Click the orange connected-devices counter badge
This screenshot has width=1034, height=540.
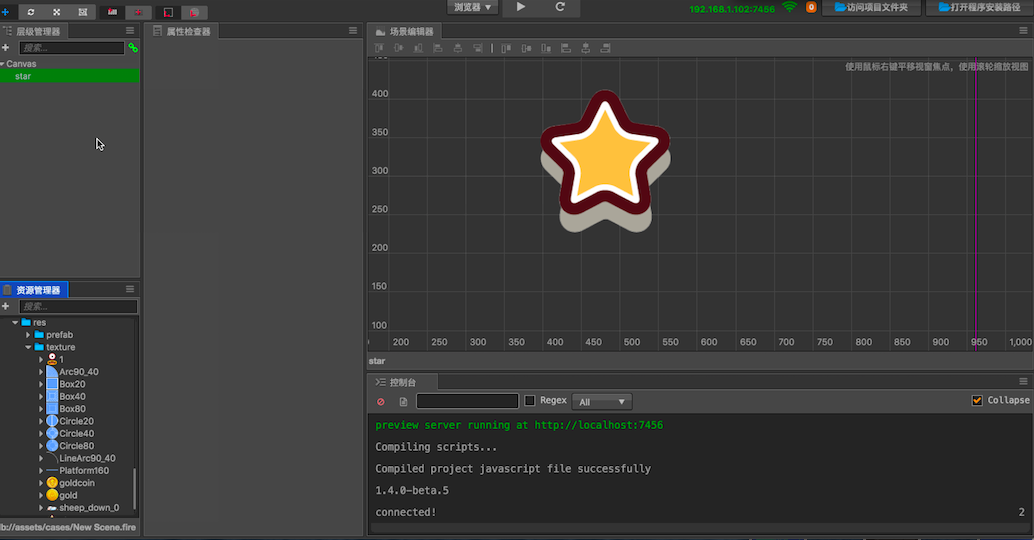pos(811,7)
